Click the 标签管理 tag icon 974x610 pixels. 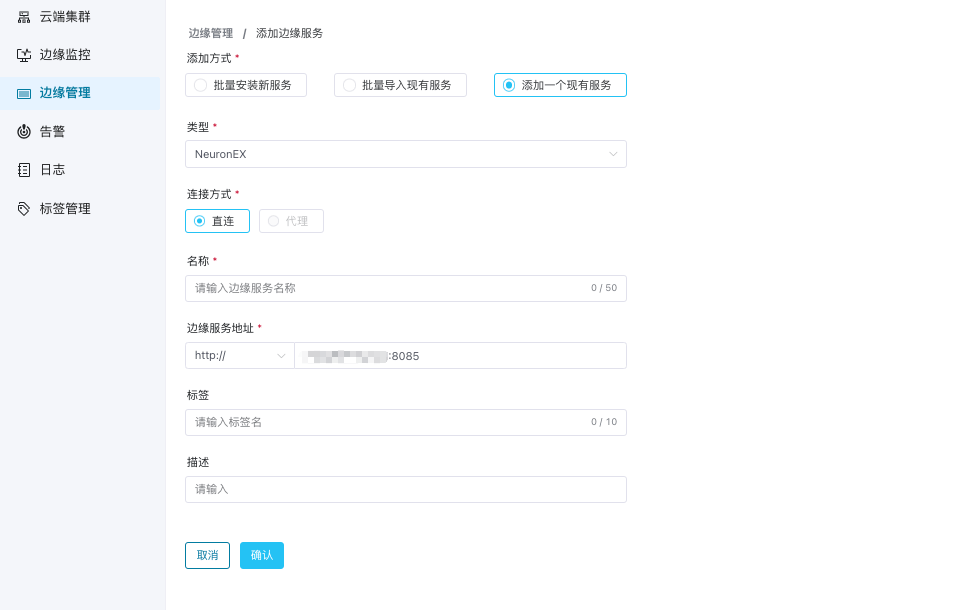tap(24, 209)
